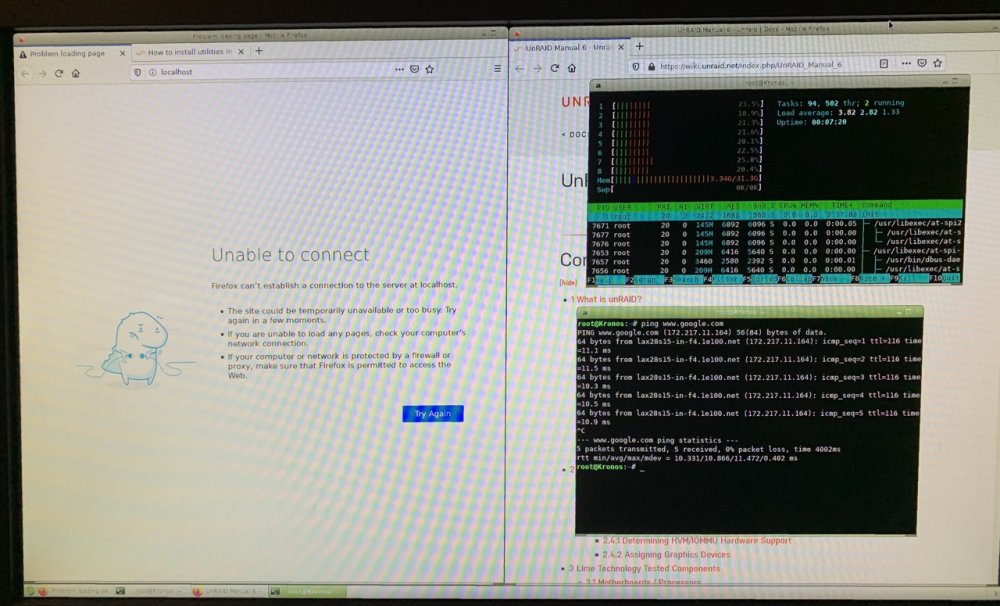
Task: Open page actions menu in UnRAID address bar
Action: point(906,63)
